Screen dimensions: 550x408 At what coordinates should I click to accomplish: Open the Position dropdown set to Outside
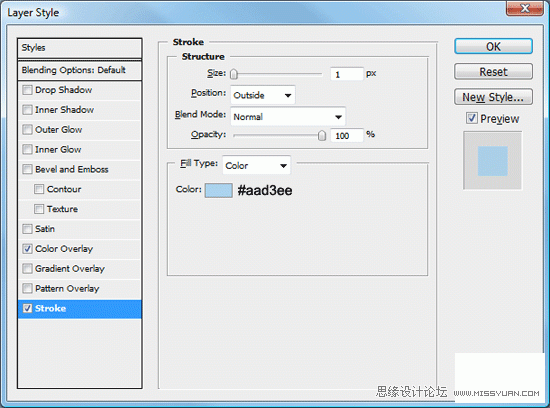(x=263, y=95)
